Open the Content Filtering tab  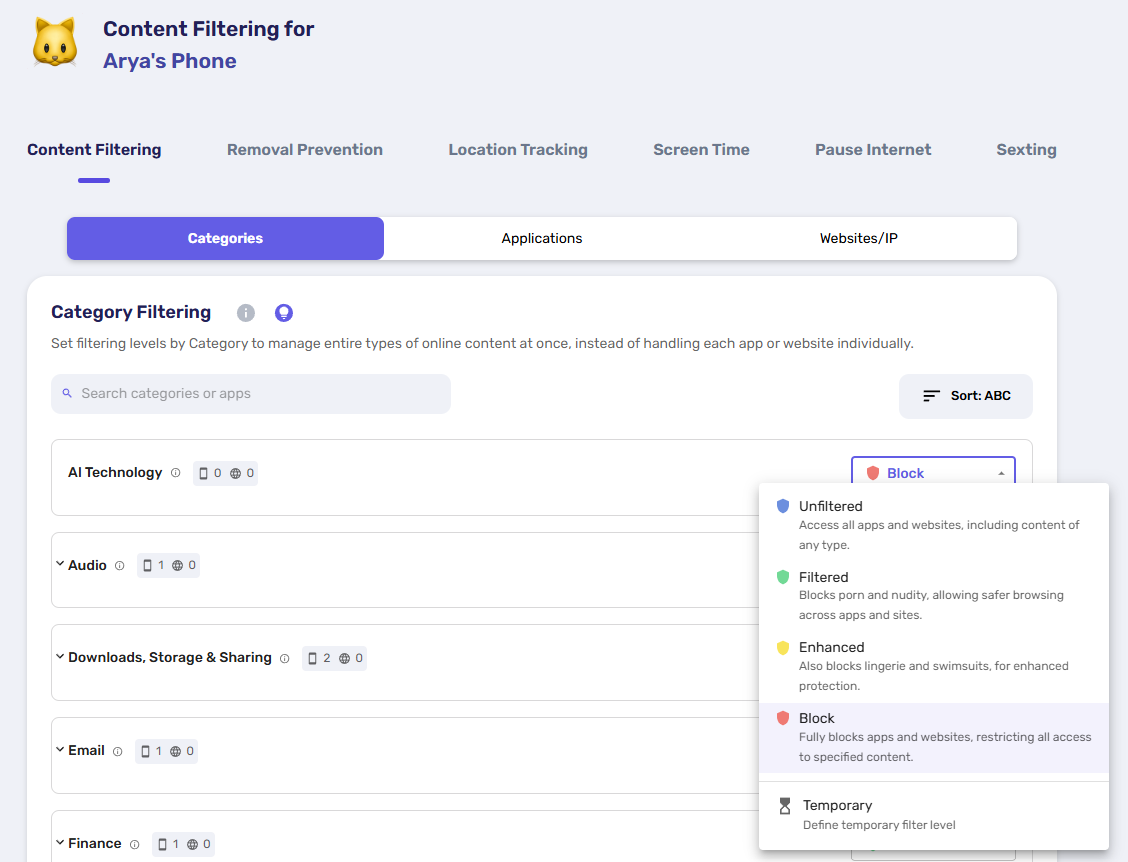[x=94, y=150]
